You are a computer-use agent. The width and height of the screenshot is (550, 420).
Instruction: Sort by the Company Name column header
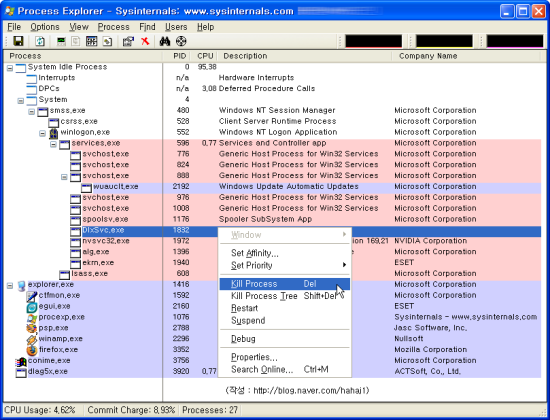pyautogui.click(x=466, y=56)
